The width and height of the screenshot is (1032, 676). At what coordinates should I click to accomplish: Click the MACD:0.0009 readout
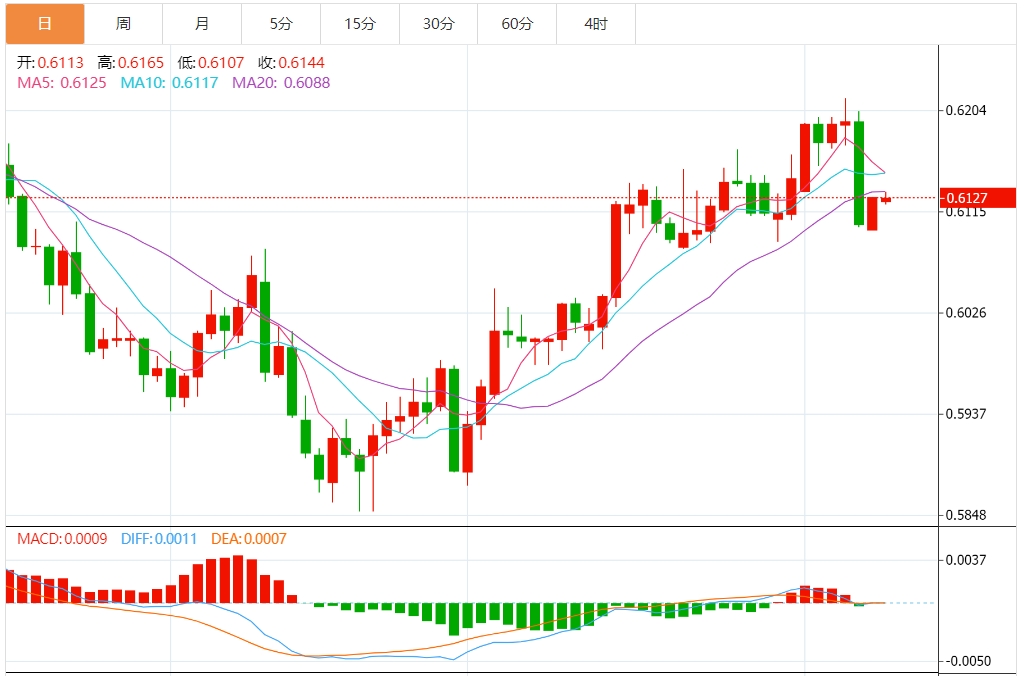[x=62, y=538]
